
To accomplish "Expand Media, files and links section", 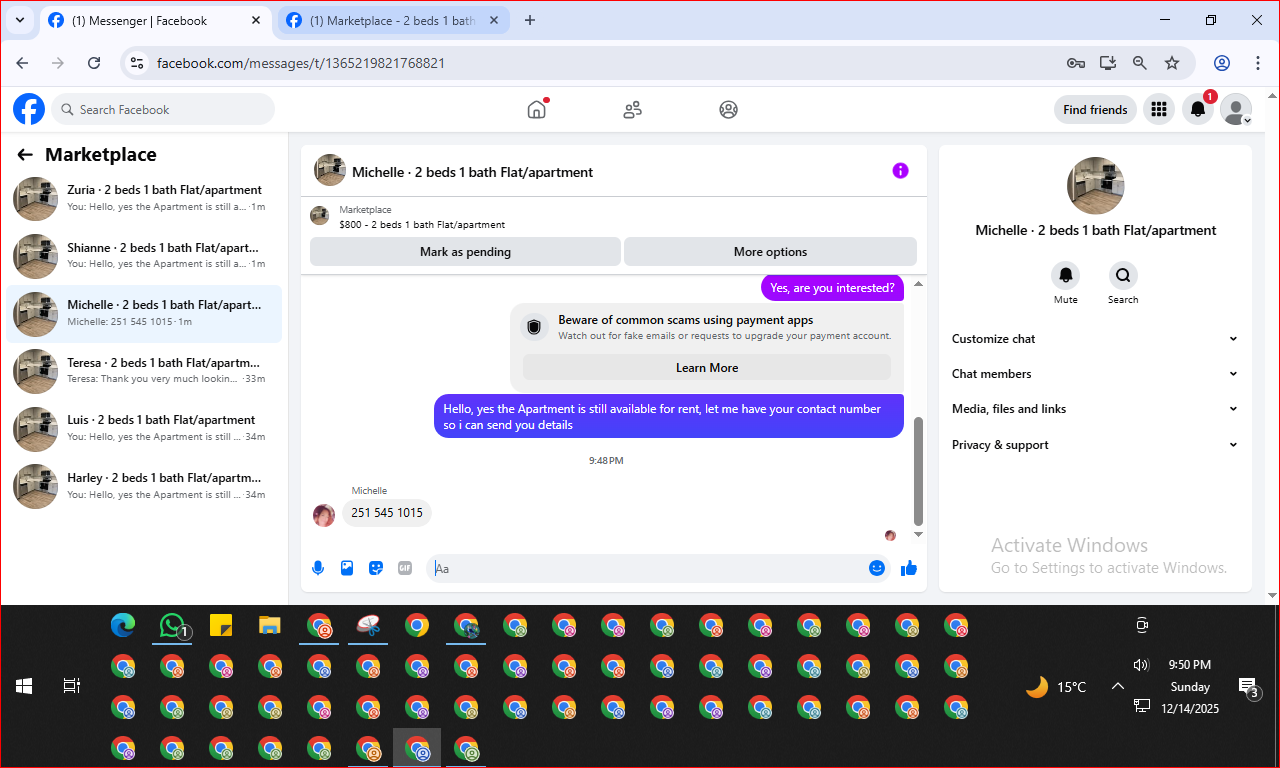I will coord(1095,409).
